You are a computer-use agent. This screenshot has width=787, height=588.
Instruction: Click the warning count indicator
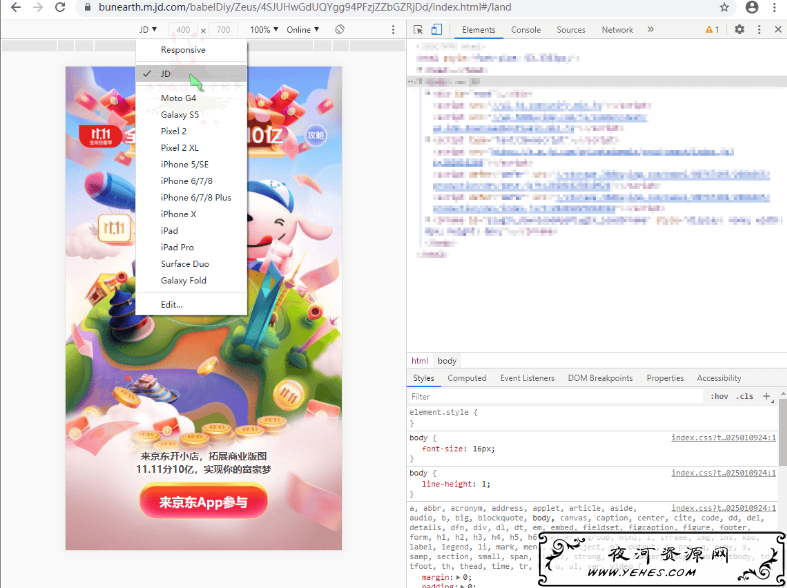(712, 30)
